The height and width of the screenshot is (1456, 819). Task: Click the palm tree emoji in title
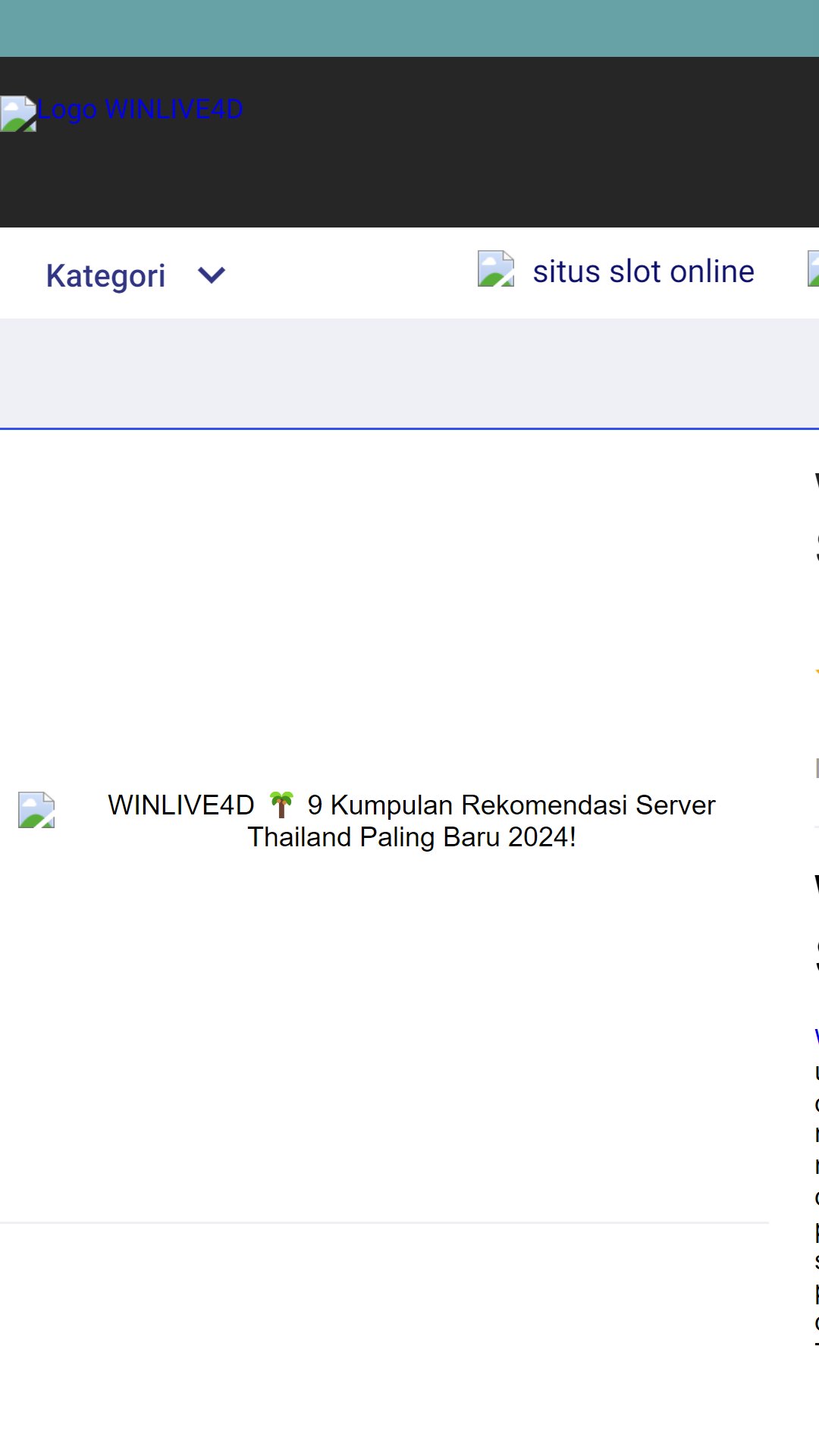click(281, 805)
